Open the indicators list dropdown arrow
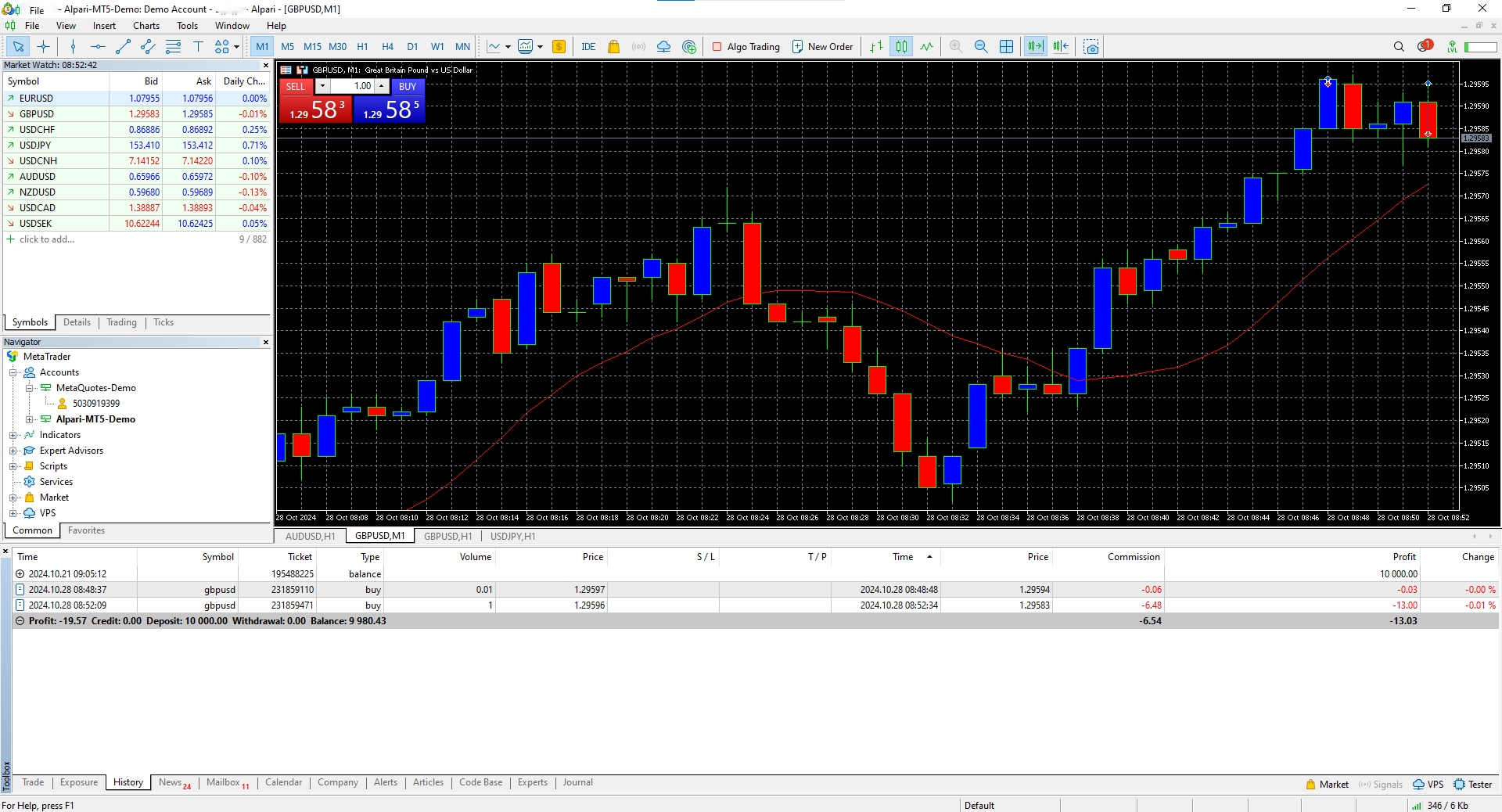 coord(508,47)
